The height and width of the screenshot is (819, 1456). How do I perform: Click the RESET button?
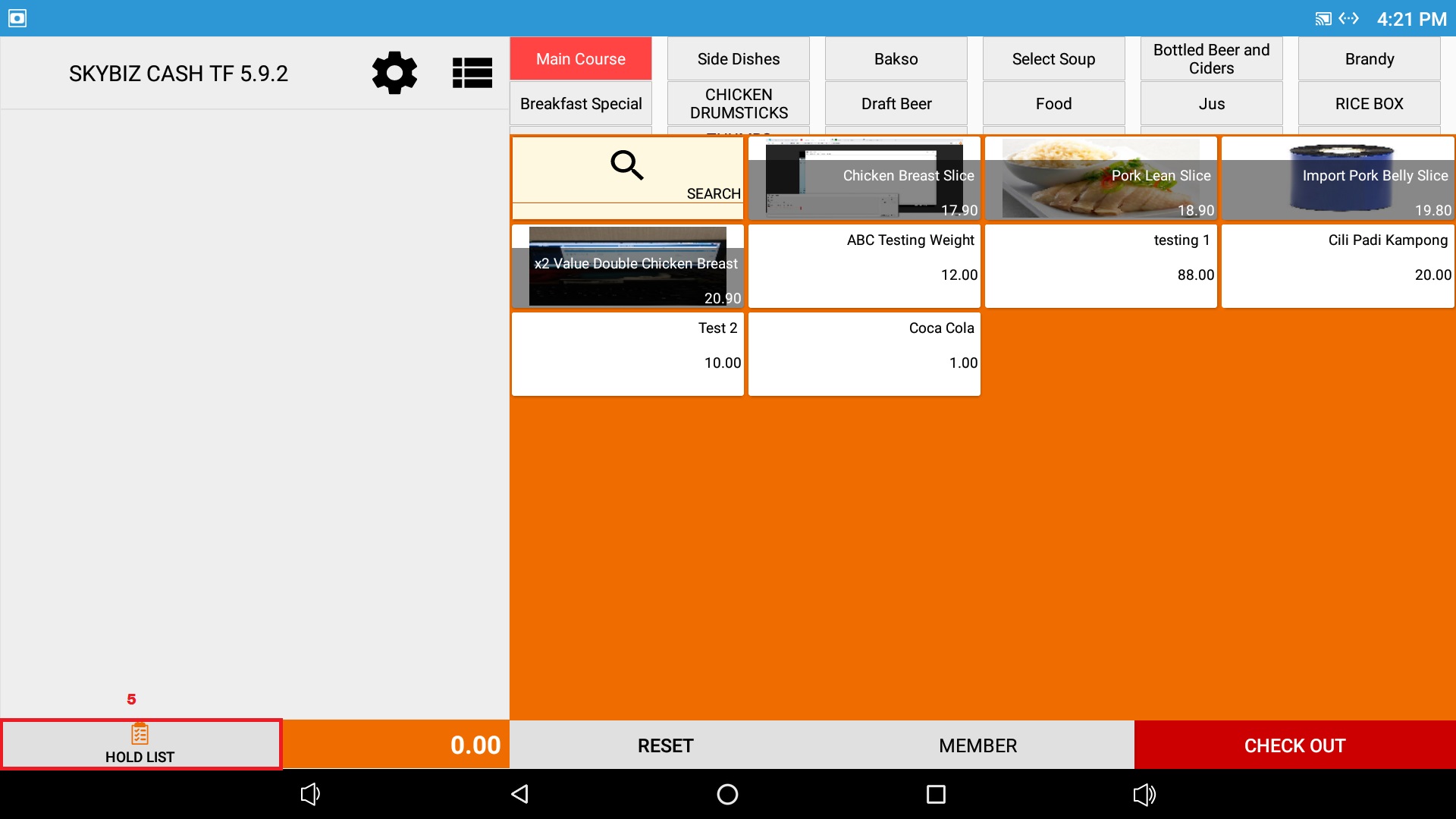click(x=665, y=745)
